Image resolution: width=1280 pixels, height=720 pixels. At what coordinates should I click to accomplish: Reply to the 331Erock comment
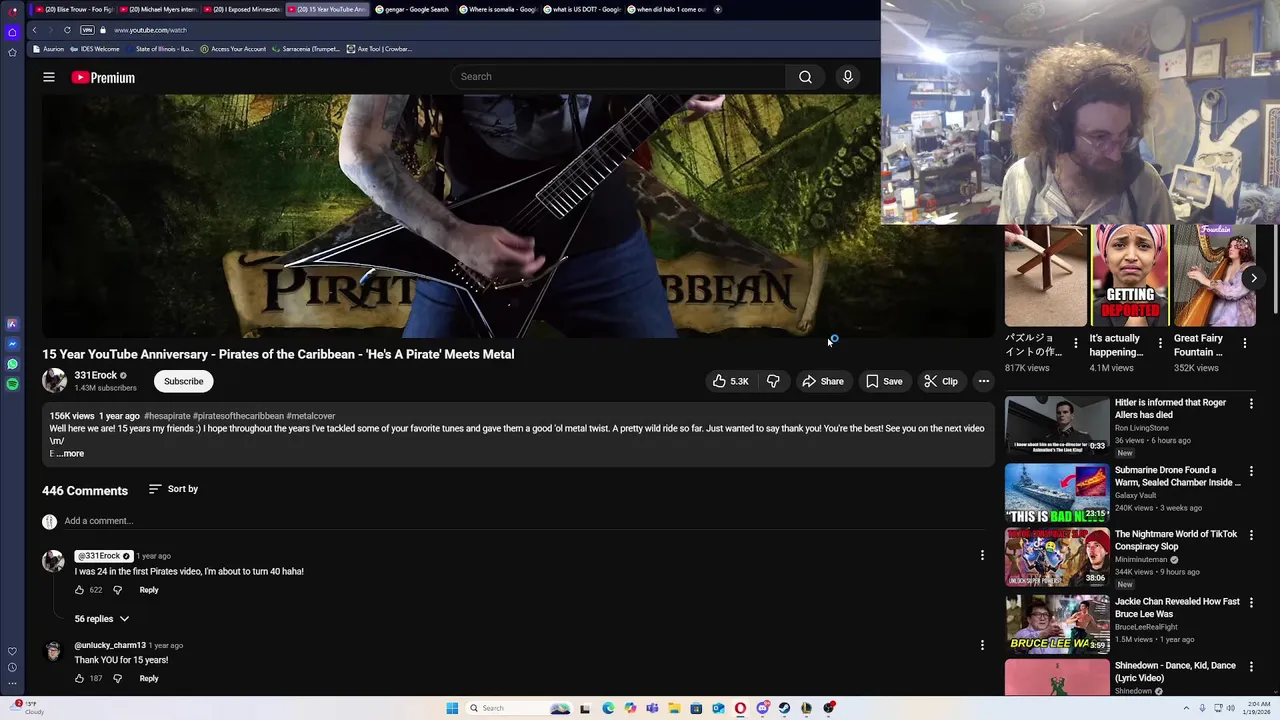coord(149,590)
